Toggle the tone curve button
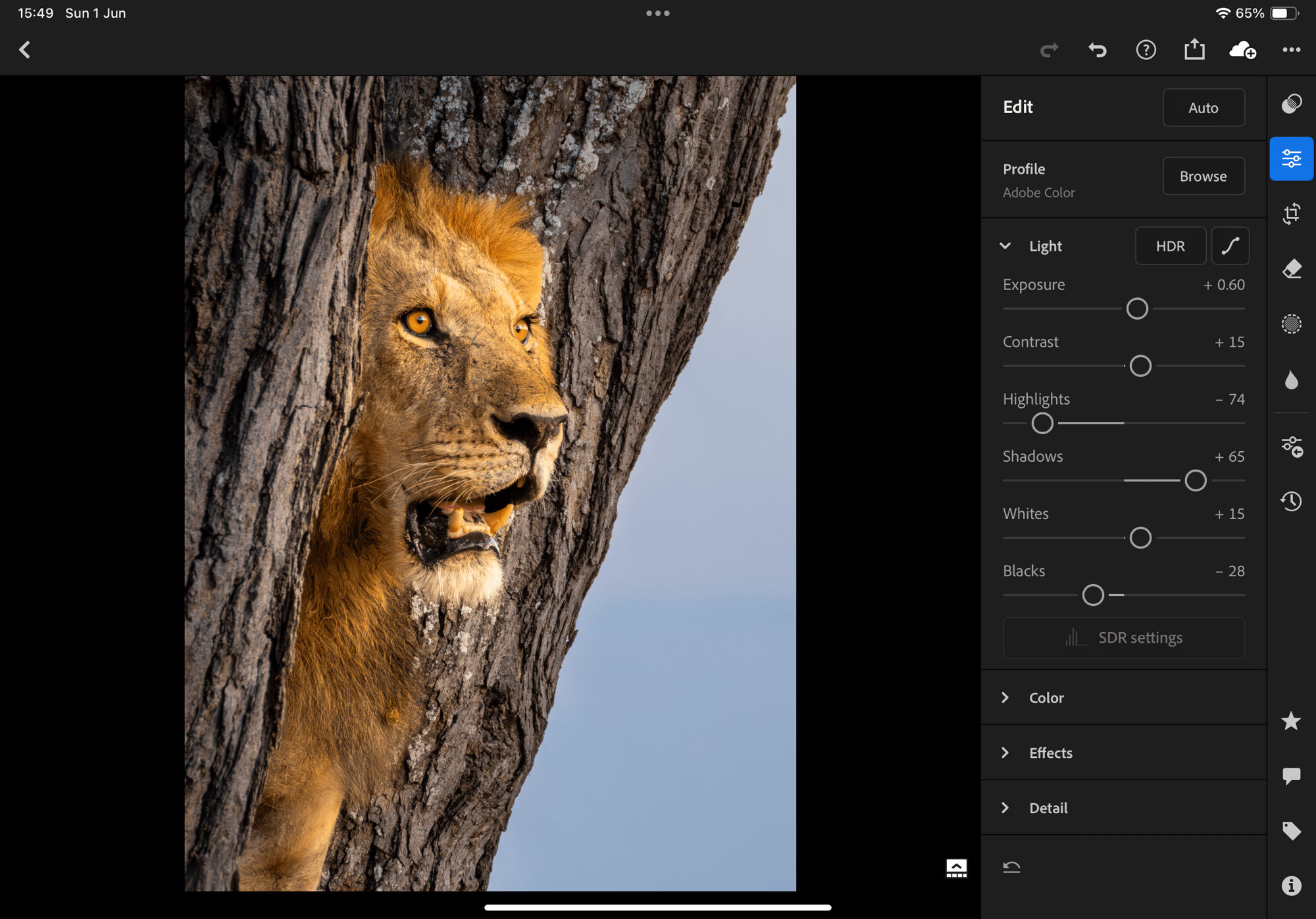The width and height of the screenshot is (1316, 919). click(1230, 246)
